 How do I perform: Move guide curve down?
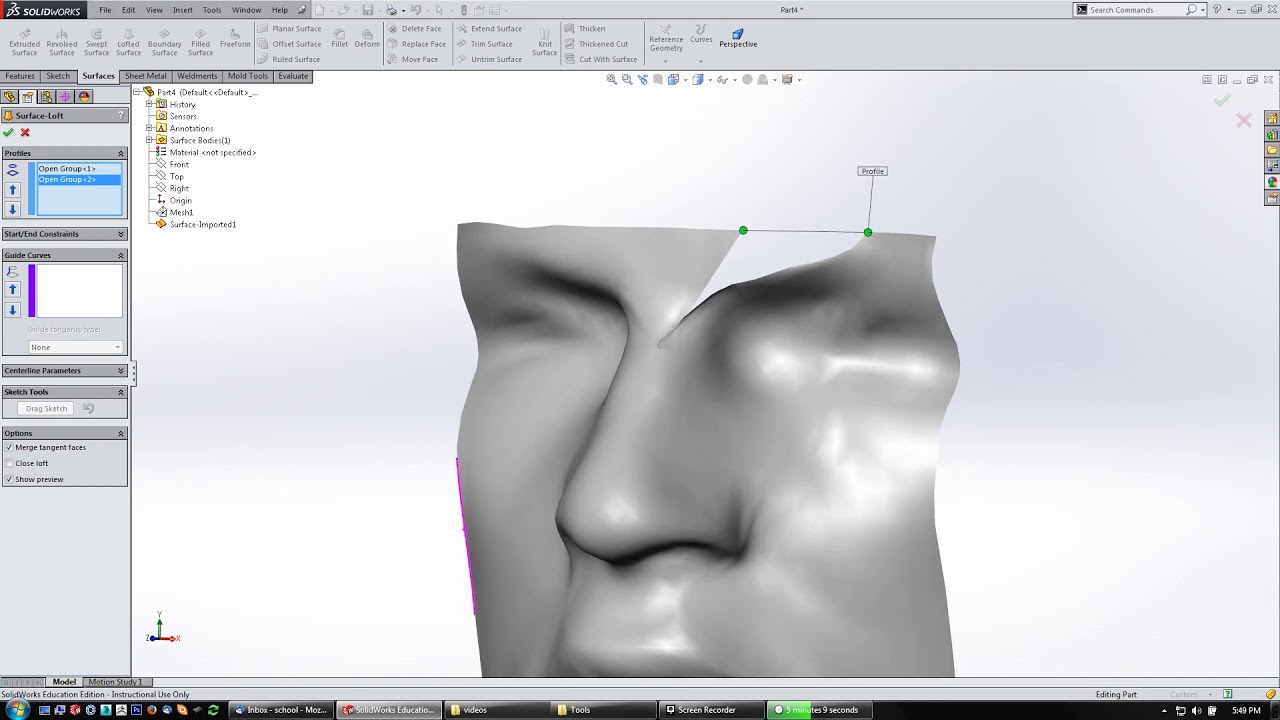(13, 310)
